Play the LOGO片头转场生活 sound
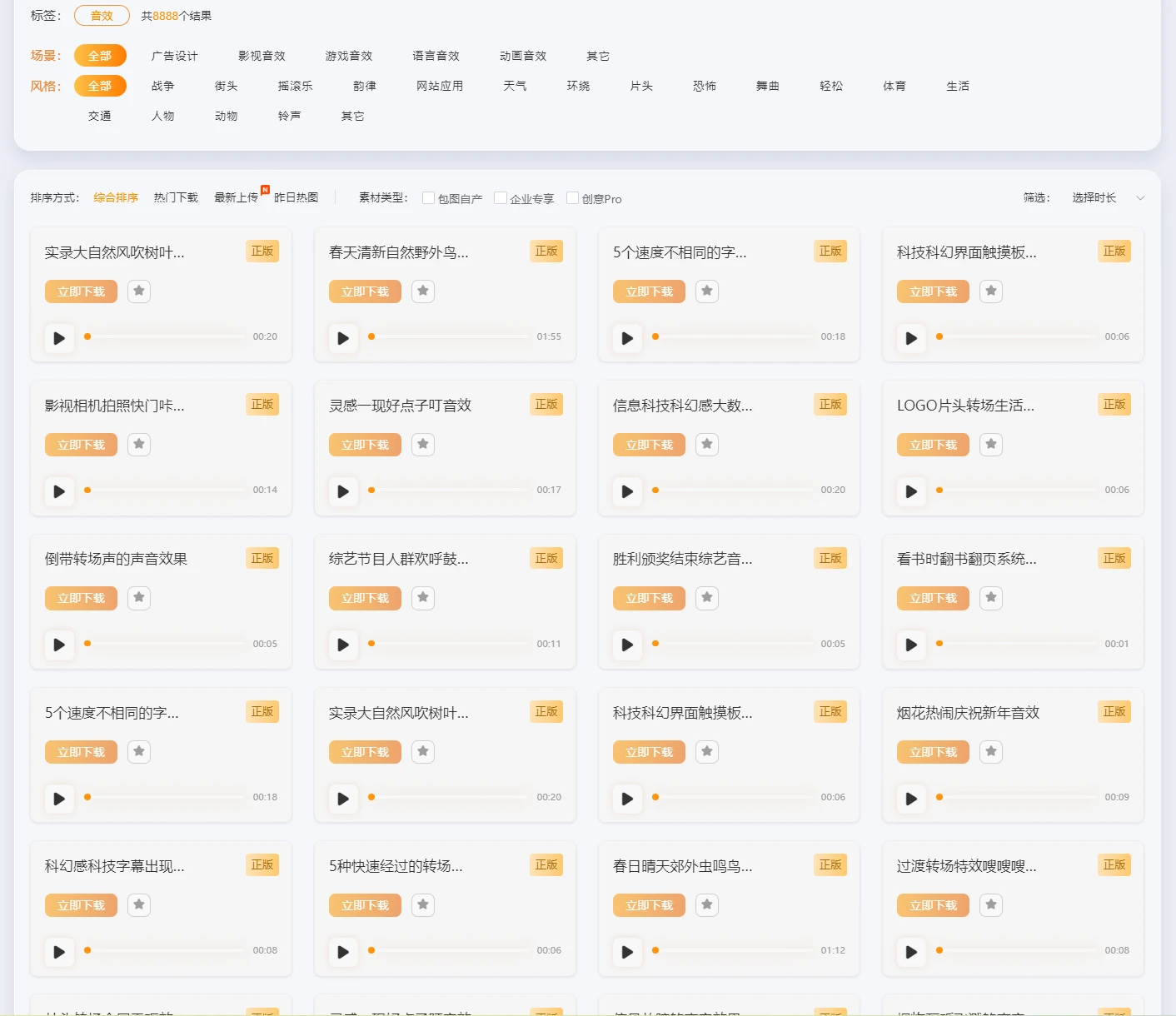Viewport: 1176px width, 1016px height. pos(911,491)
